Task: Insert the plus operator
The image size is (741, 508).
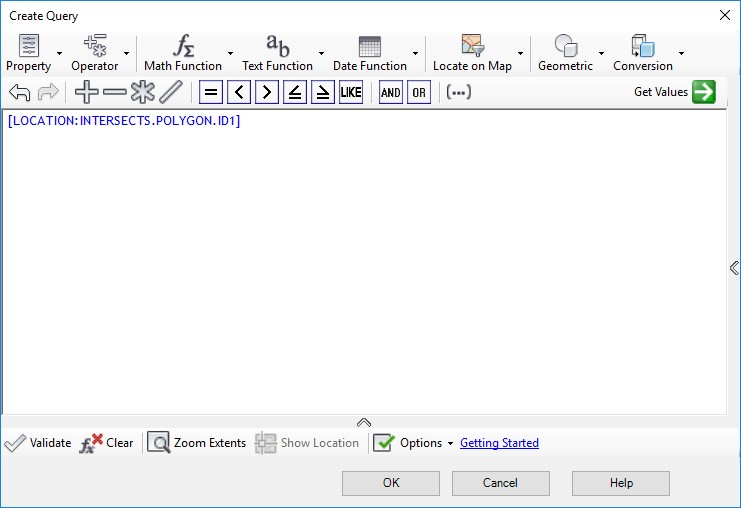Action: [x=87, y=92]
